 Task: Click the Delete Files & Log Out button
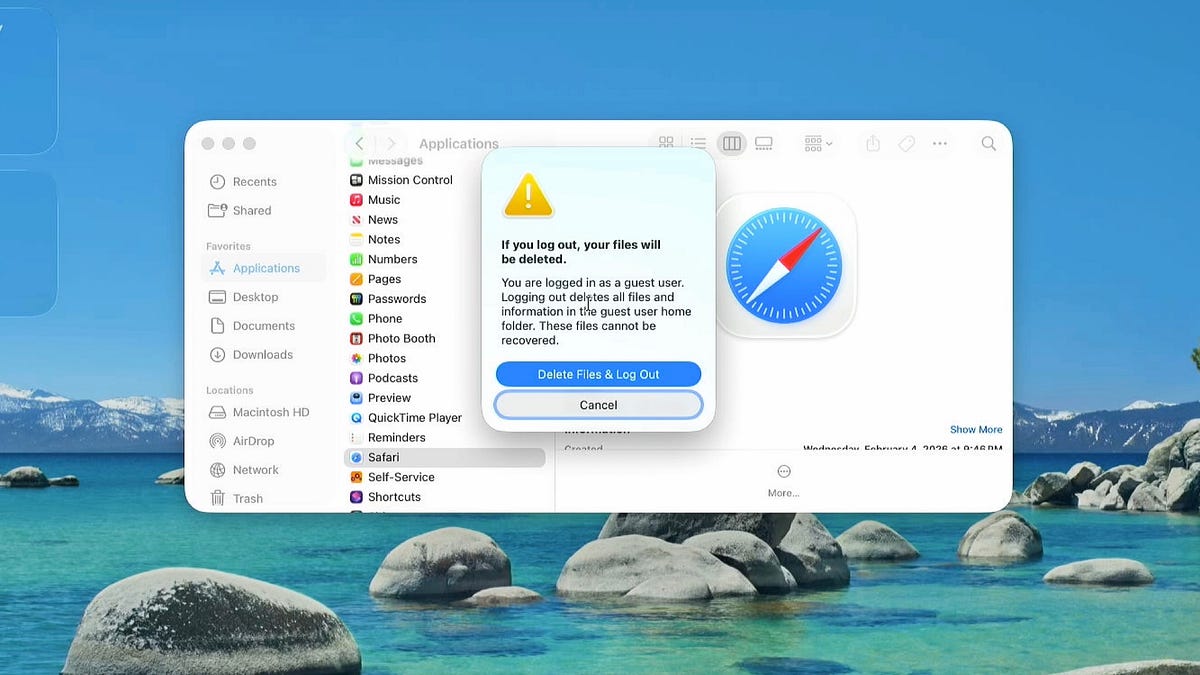(598, 374)
